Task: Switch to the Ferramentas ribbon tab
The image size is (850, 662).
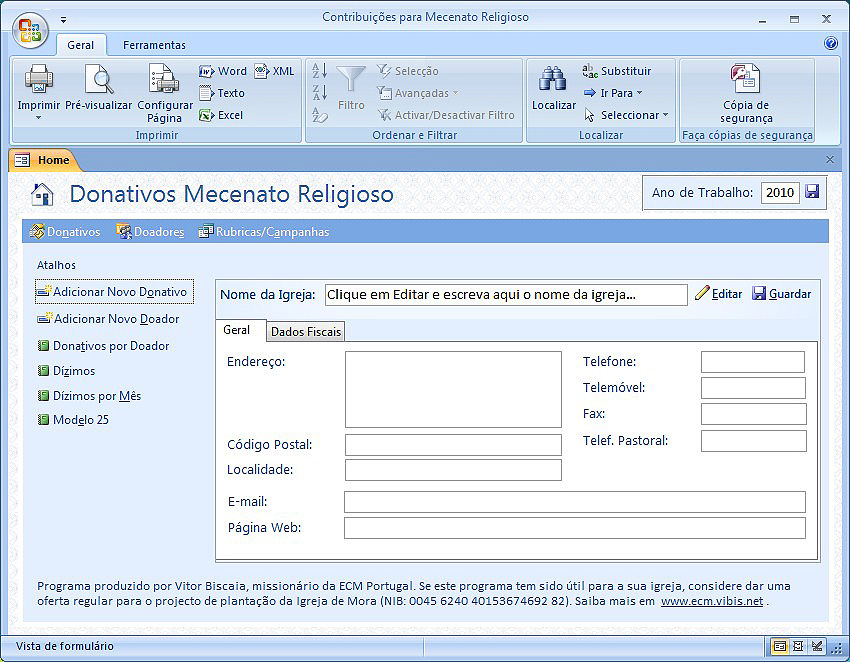Action: click(x=154, y=45)
